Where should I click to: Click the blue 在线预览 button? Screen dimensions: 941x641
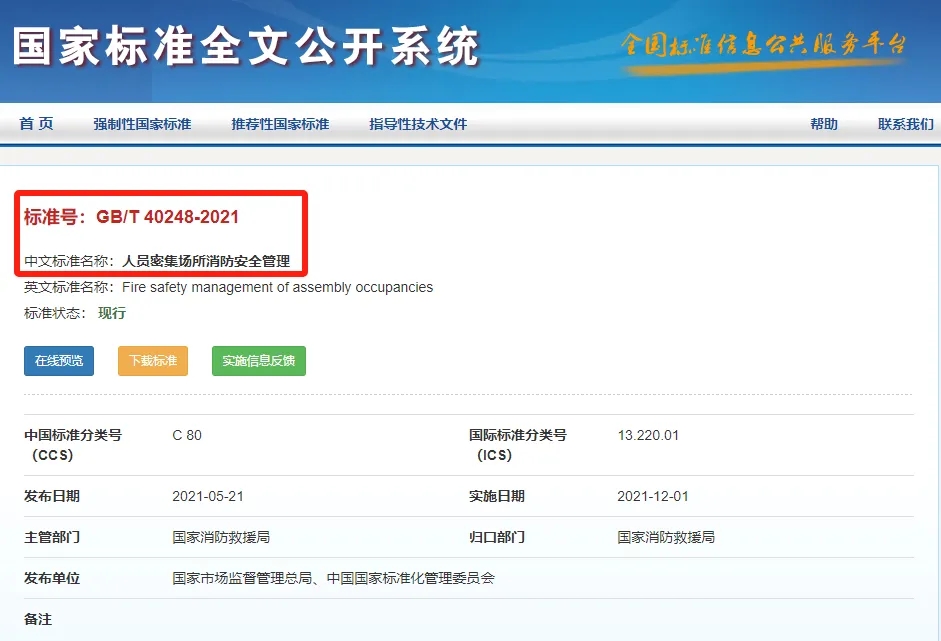pos(59,361)
